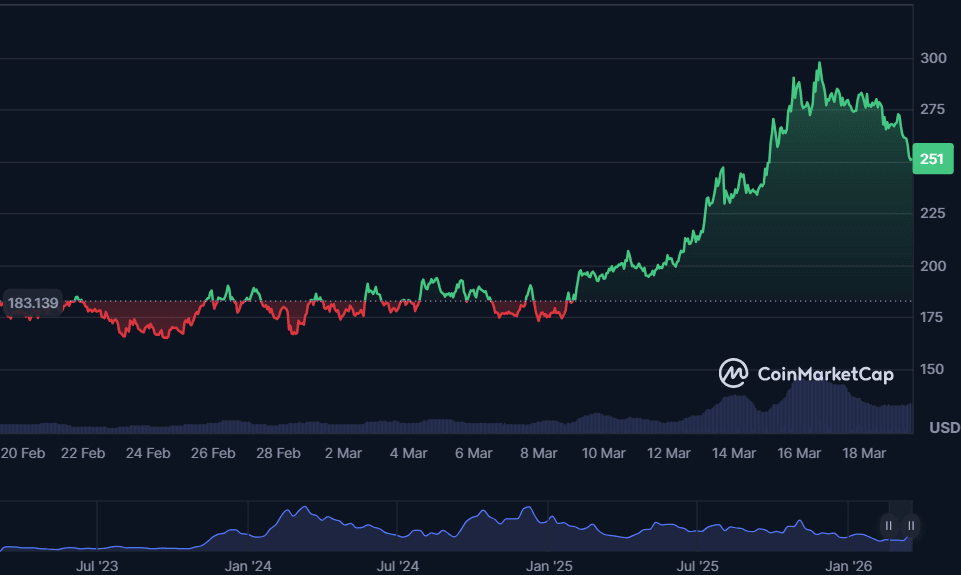Click the 183.139 baseline price label

point(34,301)
